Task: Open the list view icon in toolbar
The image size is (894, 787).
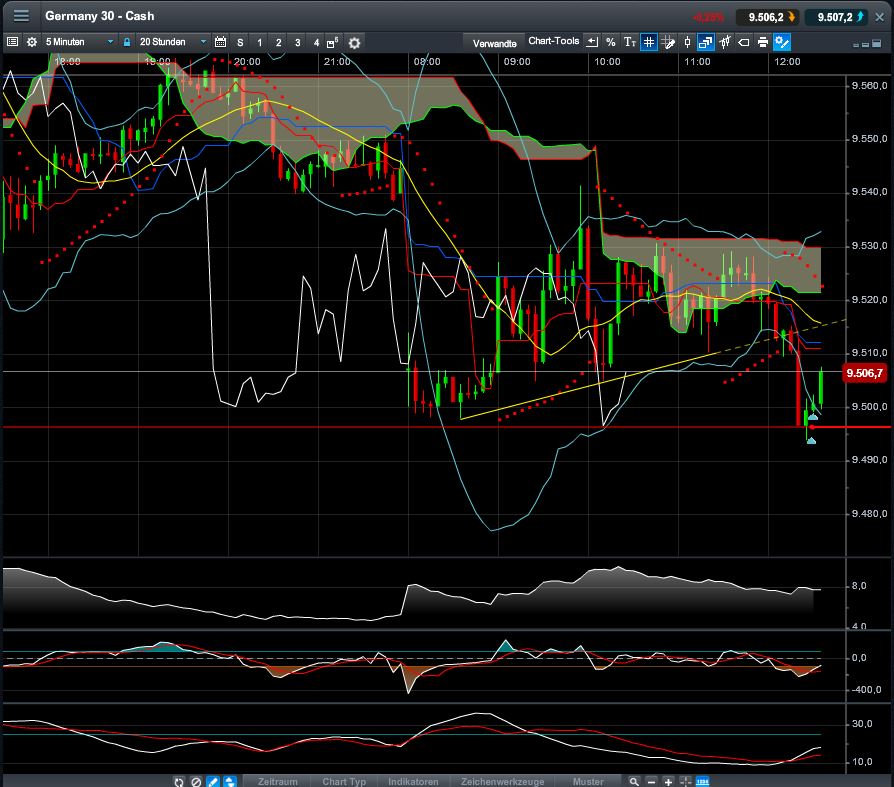Action: (12, 42)
